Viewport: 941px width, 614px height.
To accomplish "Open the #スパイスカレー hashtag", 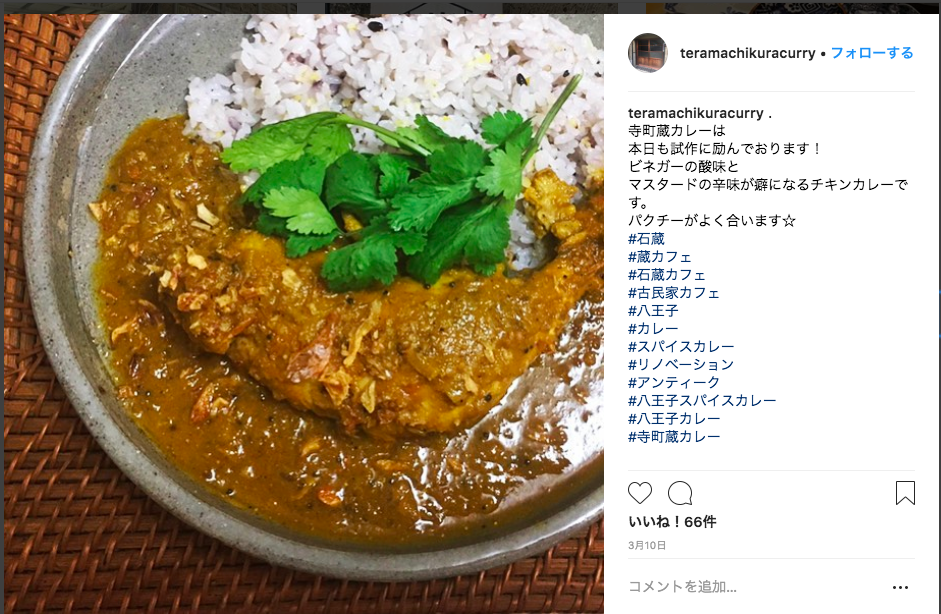I will [x=681, y=347].
